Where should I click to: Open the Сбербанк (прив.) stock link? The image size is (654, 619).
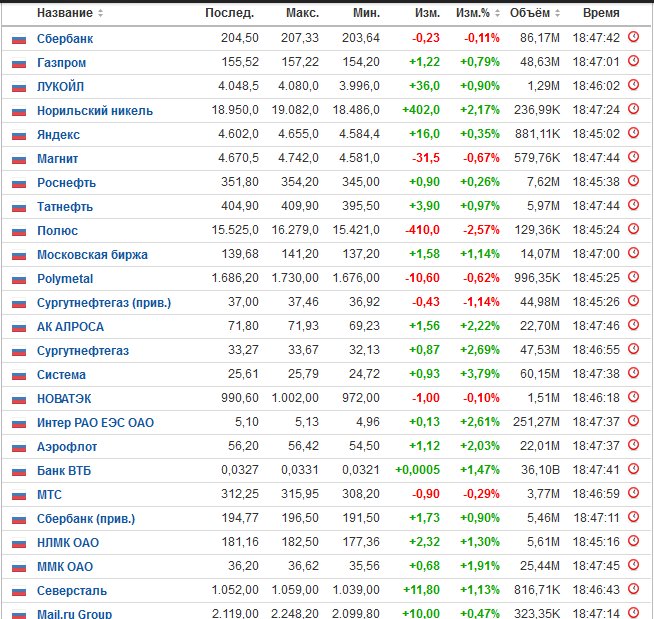pos(86,518)
